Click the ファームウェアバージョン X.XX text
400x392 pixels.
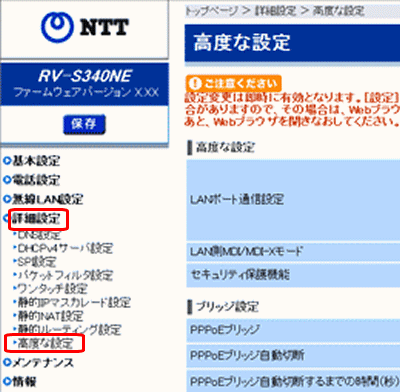pos(86,92)
